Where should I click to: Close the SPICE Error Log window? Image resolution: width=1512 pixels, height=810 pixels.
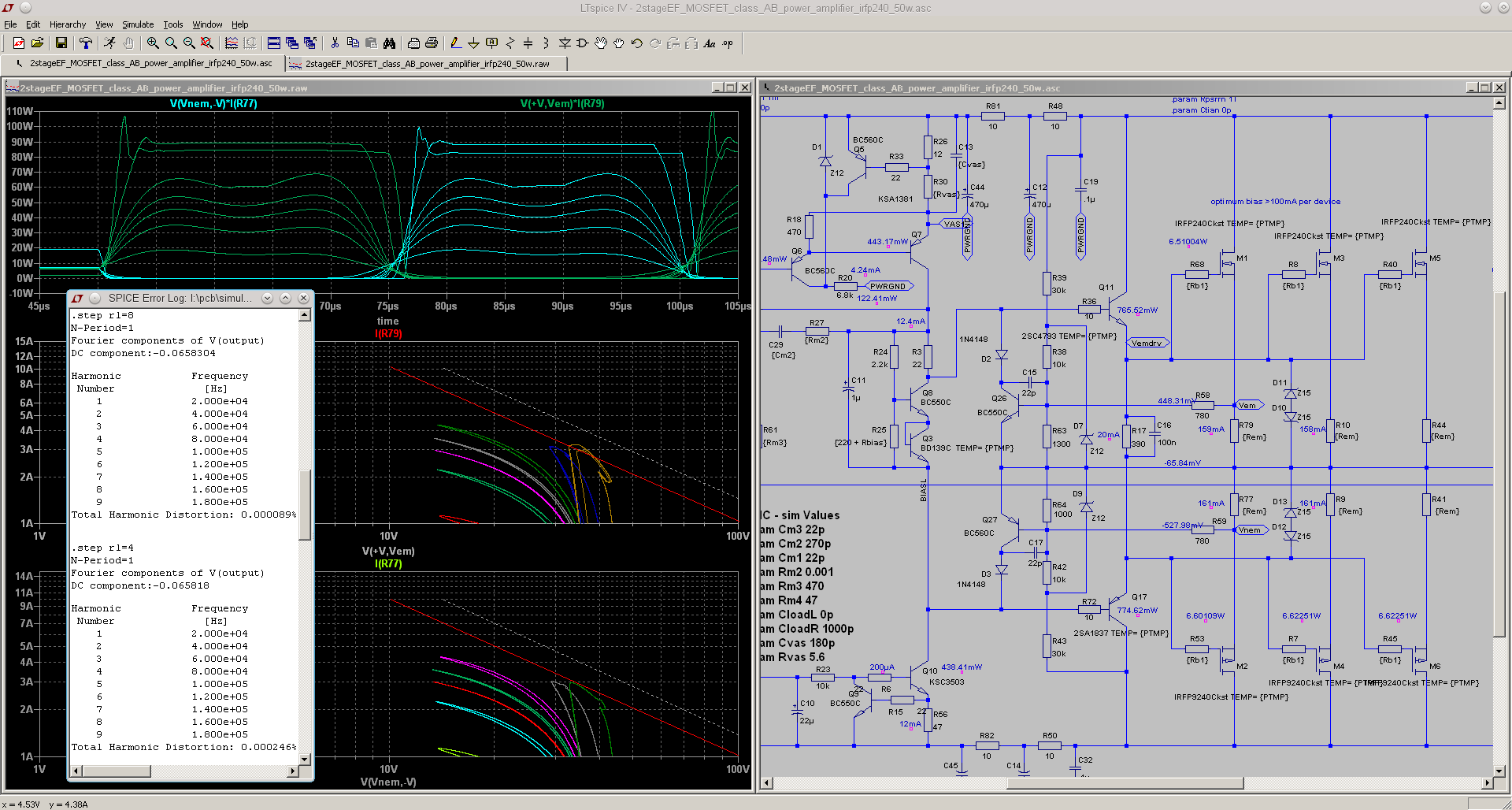pyautogui.click(x=303, y=298)
